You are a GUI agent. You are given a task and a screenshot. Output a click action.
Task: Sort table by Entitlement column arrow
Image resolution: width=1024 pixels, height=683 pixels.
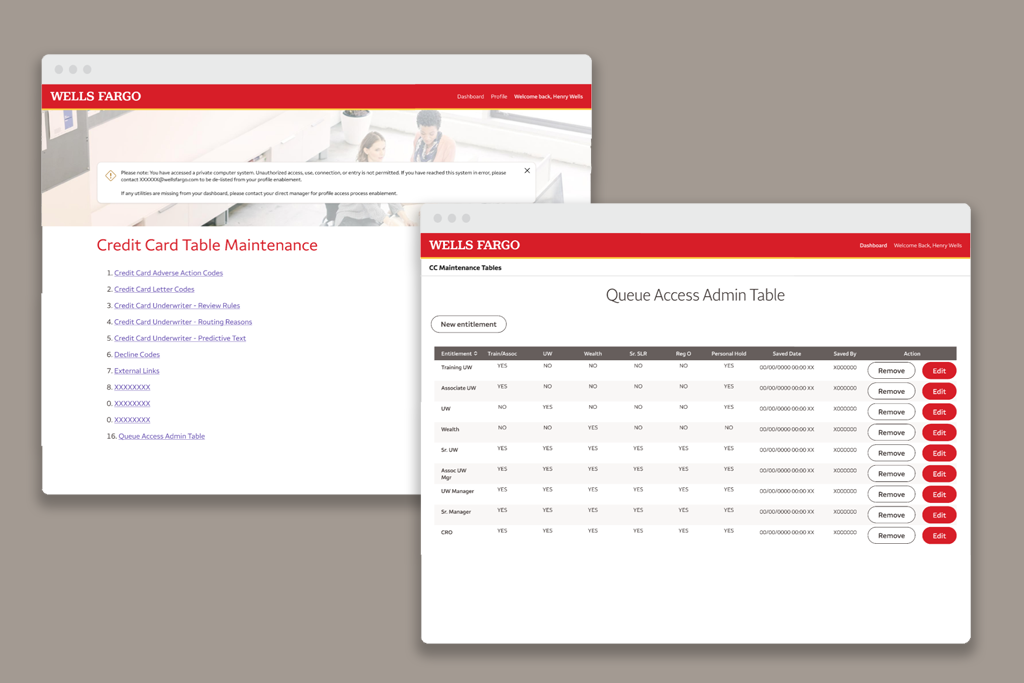pyautogui.click(x=476, y=354)
